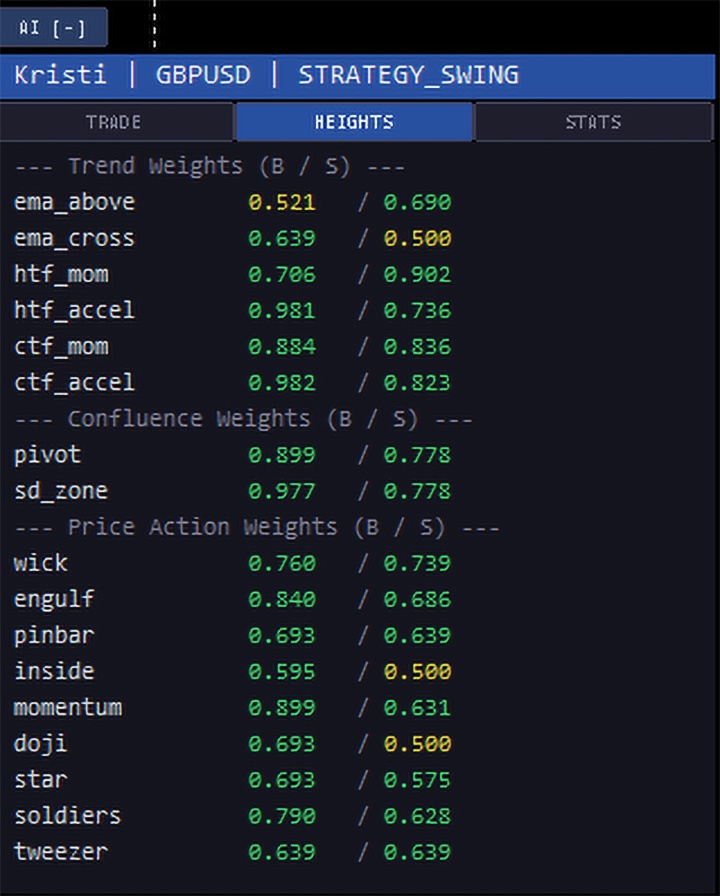The image size is (720, 896).
Task: Click the ema_above weight row label
Action: click(74, 202)
